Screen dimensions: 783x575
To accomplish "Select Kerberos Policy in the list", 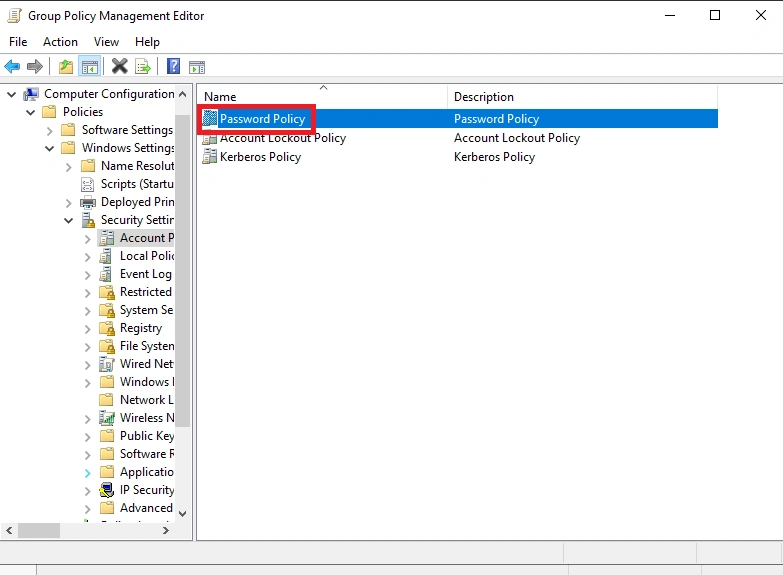I will tap(260, 157).
